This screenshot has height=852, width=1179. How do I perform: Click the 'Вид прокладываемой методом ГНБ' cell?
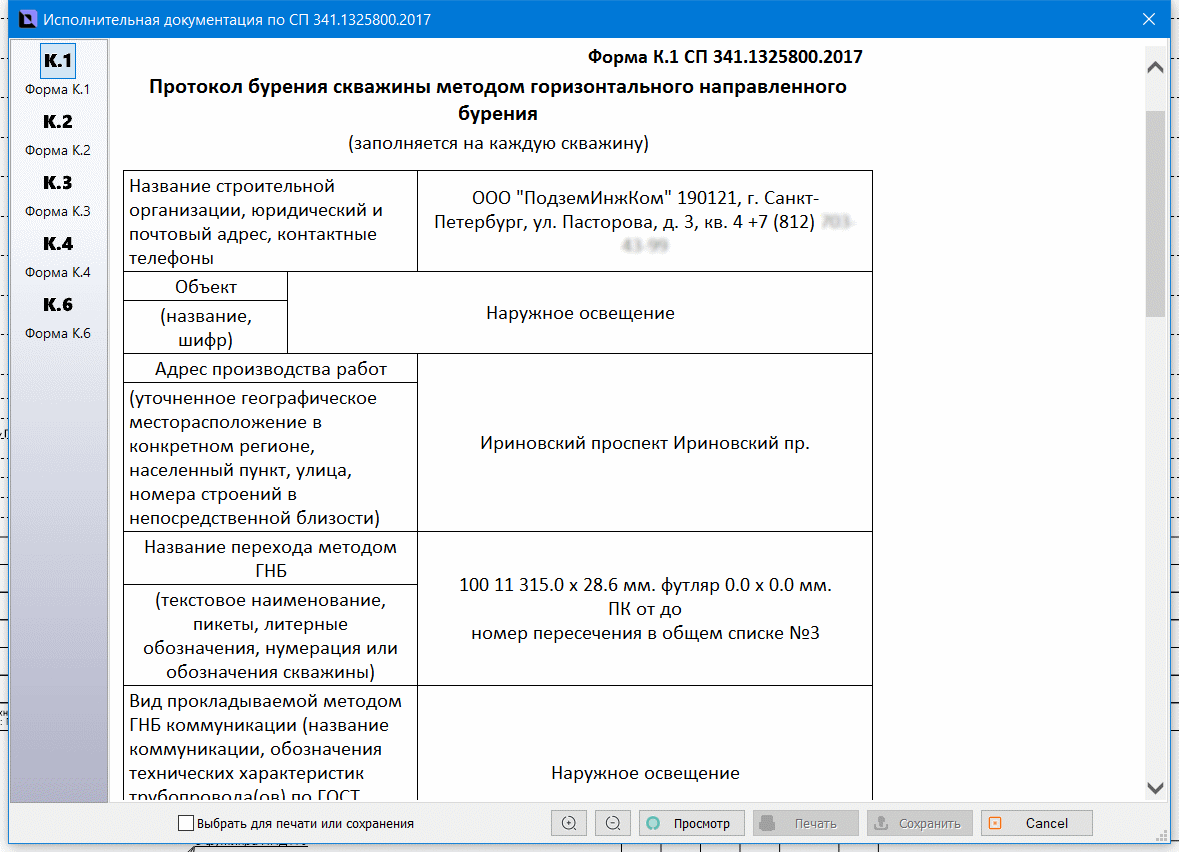[x=271, y=743]
